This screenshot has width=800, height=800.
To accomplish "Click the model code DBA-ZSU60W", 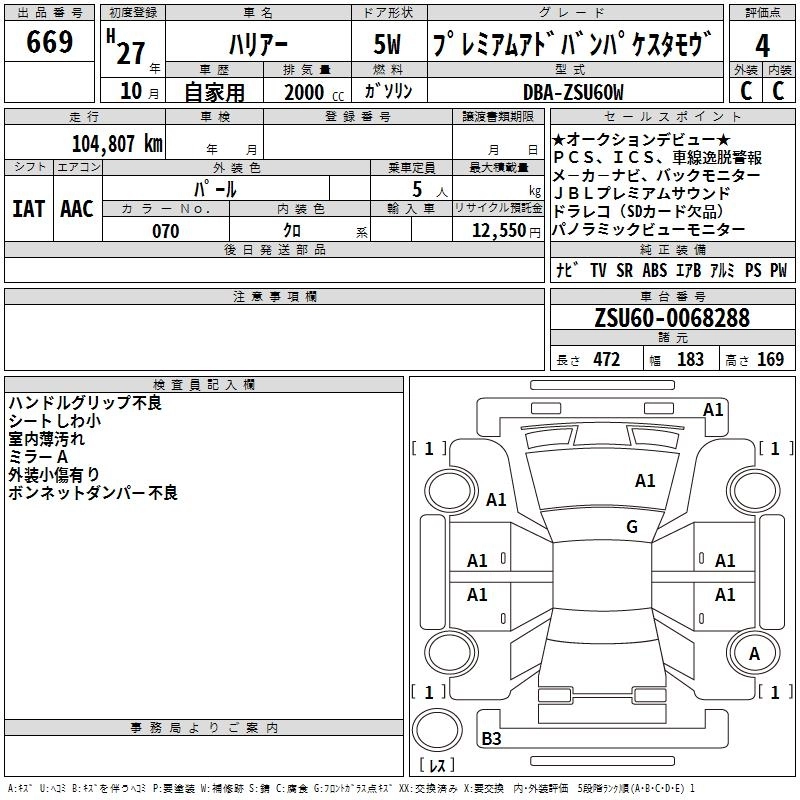I will pos(574,93).
